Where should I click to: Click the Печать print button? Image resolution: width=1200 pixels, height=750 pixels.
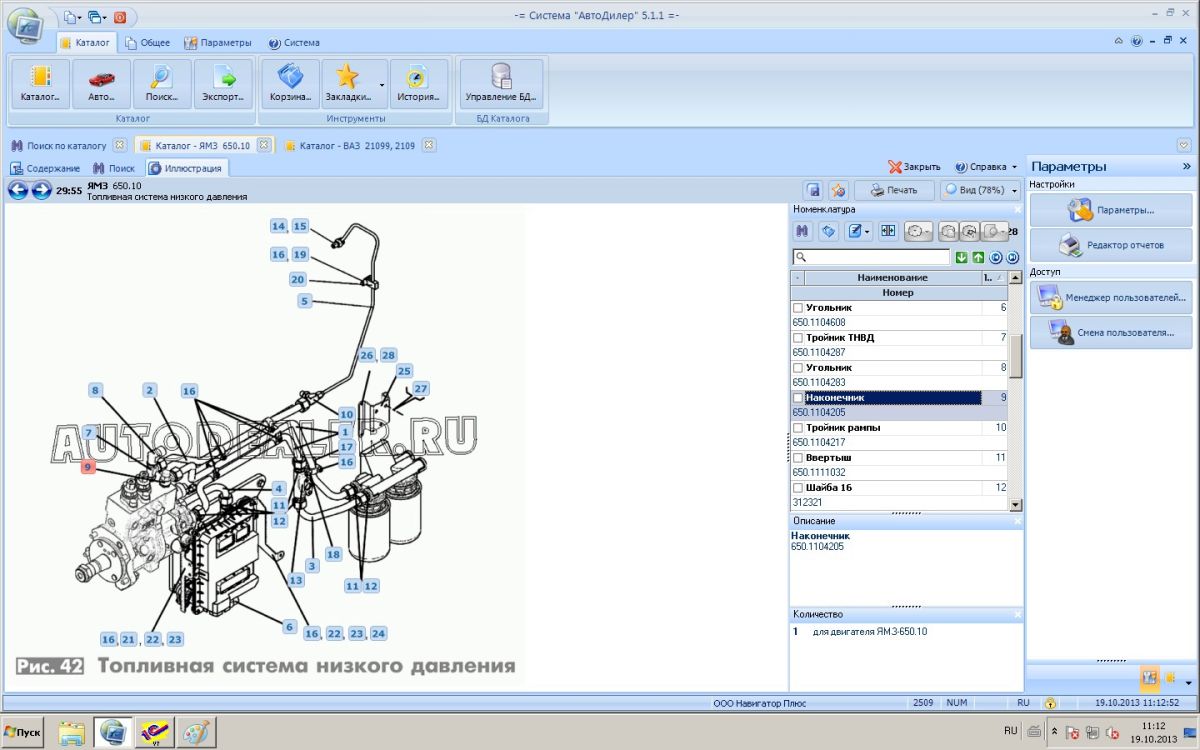[894, 190]
